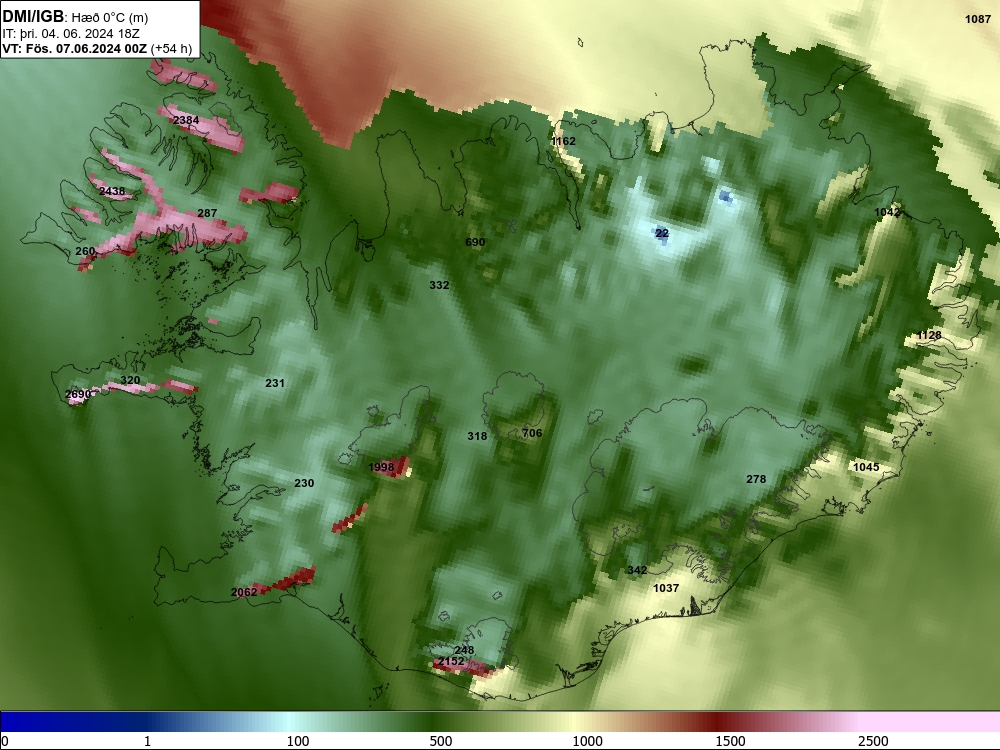Click the 1 tick on the color scale
1000x750 pixels.
tap(147, 741)
